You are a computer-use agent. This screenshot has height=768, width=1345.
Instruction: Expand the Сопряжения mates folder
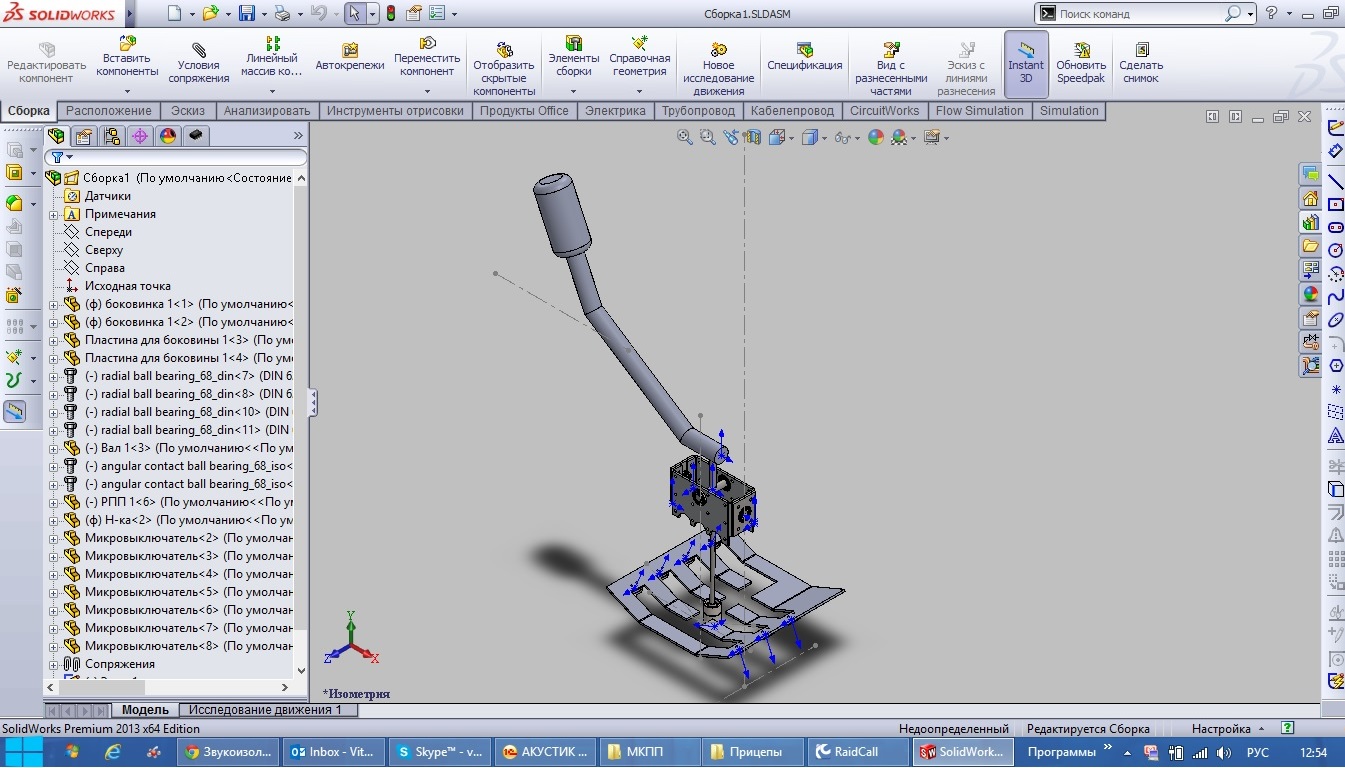pyautogui.click(x=54, y=664)
